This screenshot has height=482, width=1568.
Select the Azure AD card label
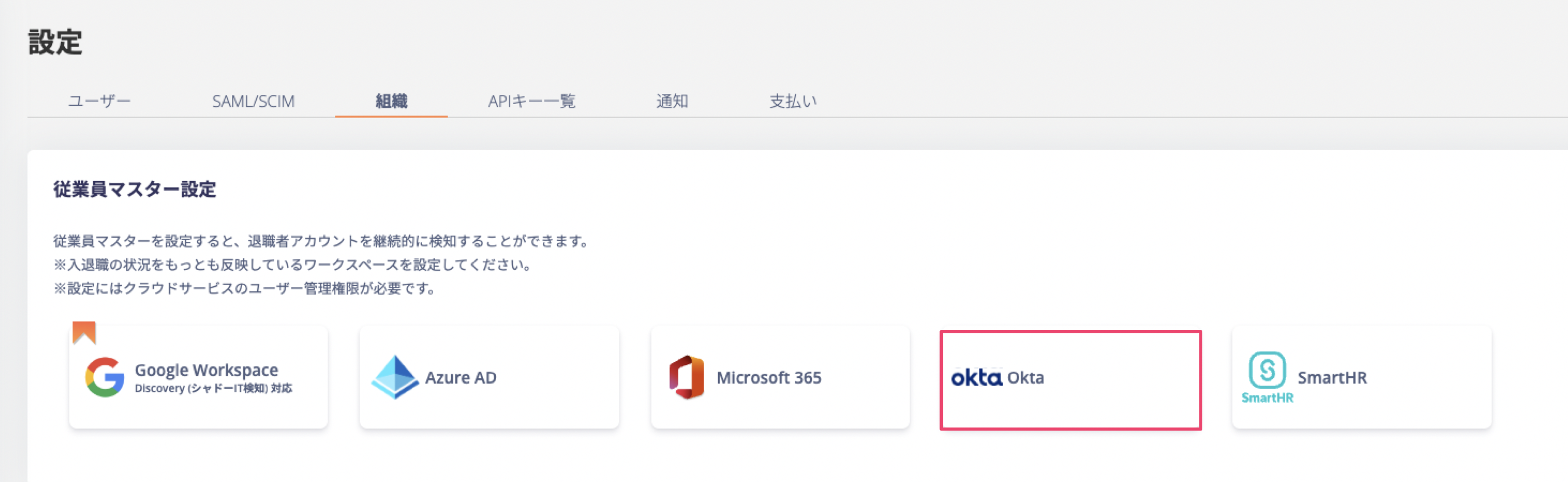[x=461, y=377]
